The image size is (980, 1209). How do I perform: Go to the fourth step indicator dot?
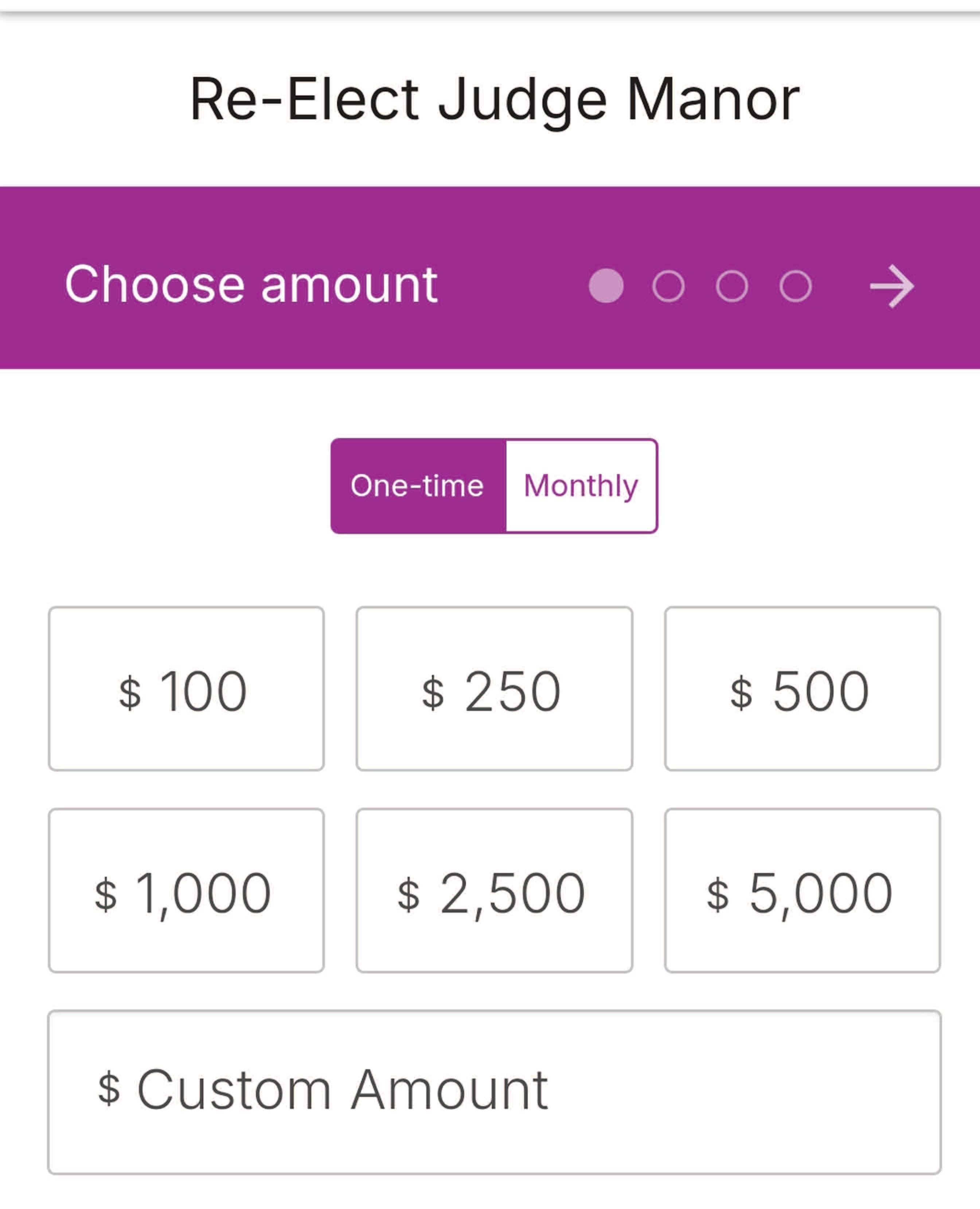[795, 286]
